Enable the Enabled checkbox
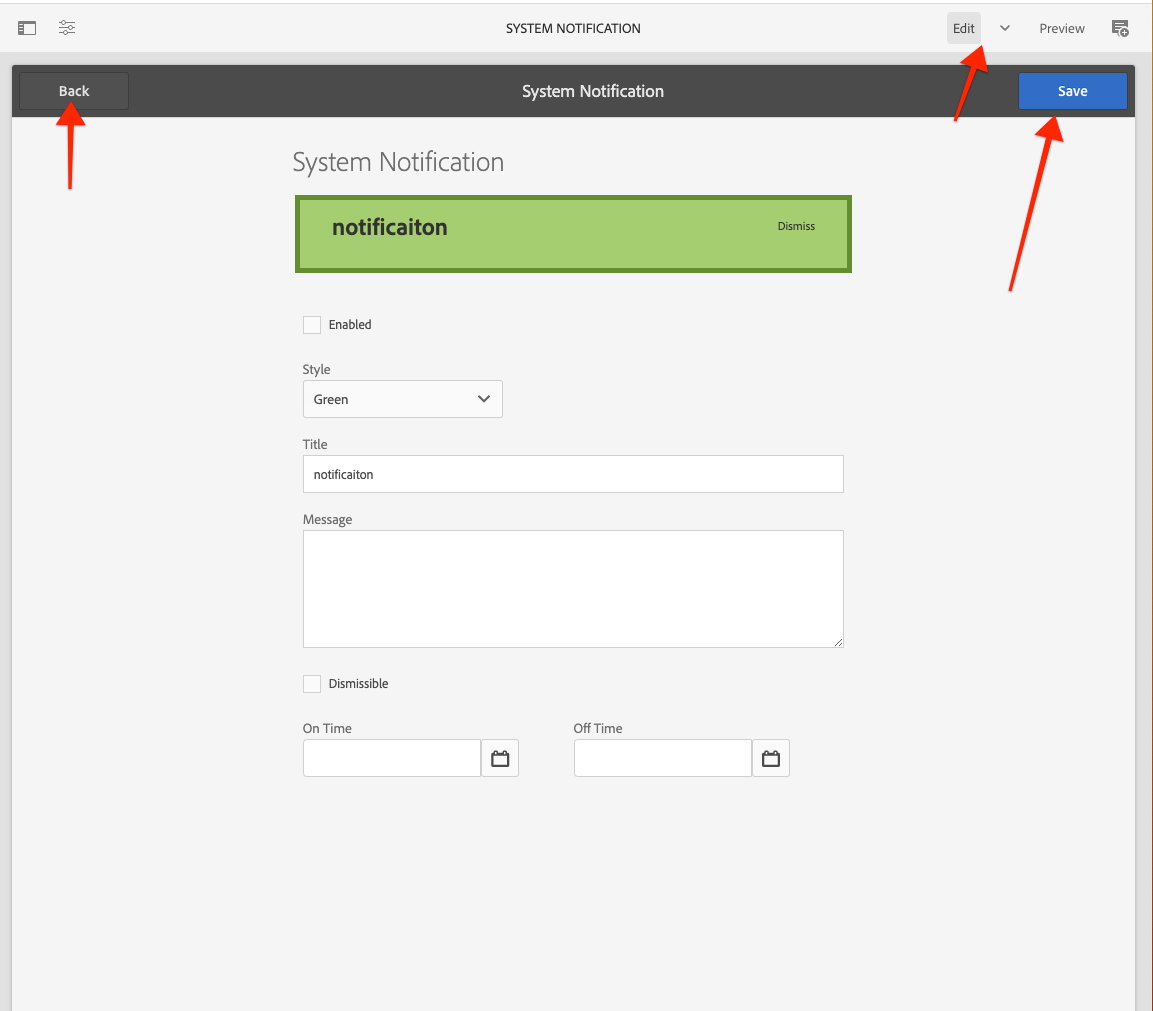Screen dimensions: 1153x1011 pos(311,324)
